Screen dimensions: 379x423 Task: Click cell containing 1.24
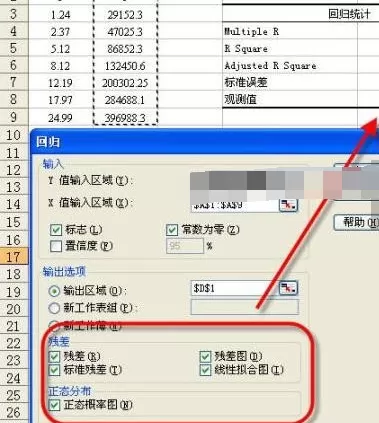click(61, 15)
